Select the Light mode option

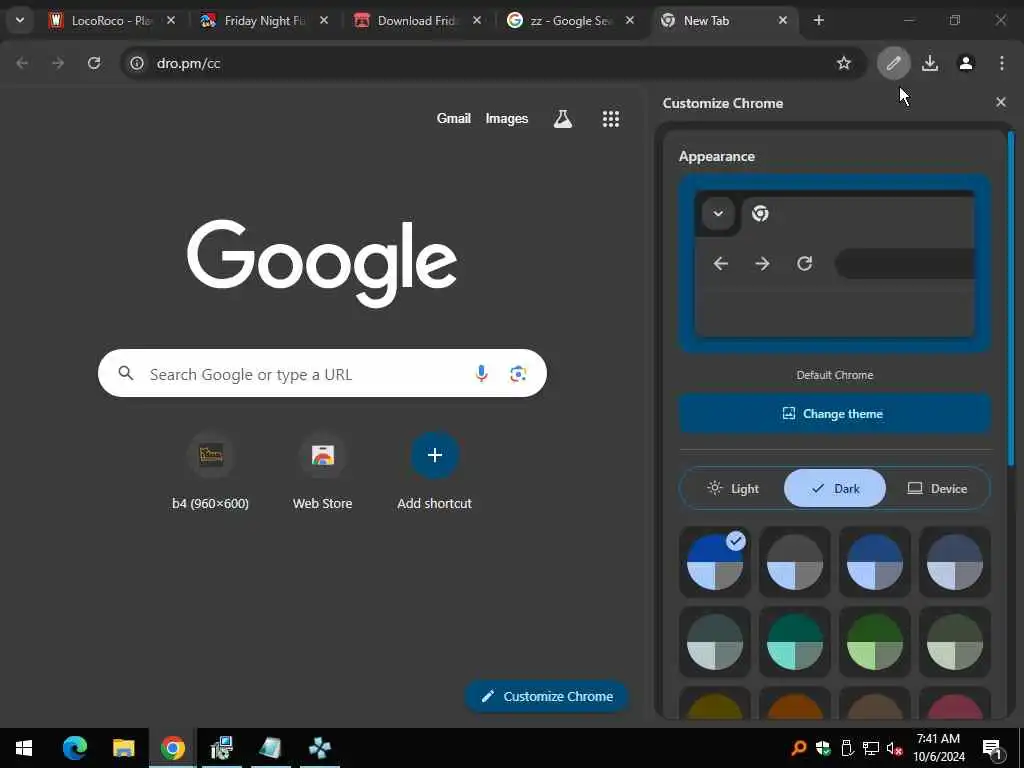tap(732, 488)
